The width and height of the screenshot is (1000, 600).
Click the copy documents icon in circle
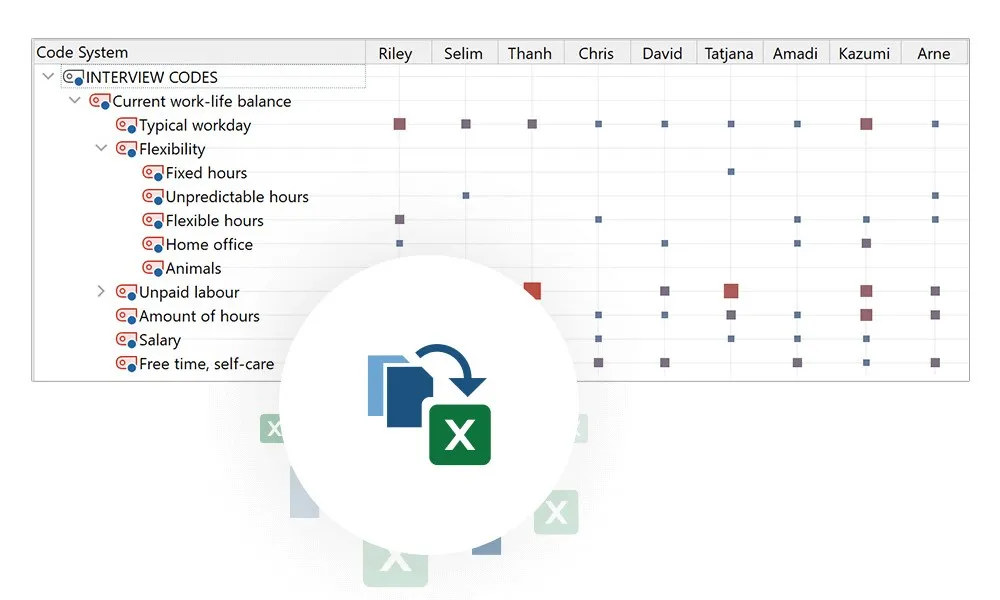(x=401, y=391)
